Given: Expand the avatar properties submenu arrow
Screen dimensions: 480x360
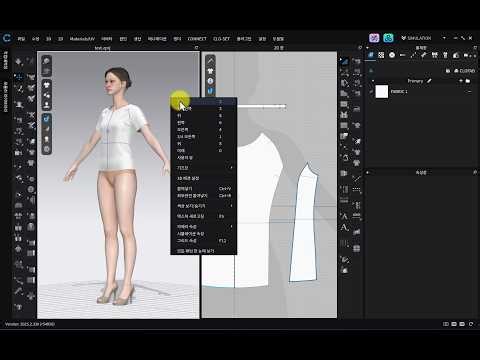Looking at the screenshot, I should coord(231,227).
